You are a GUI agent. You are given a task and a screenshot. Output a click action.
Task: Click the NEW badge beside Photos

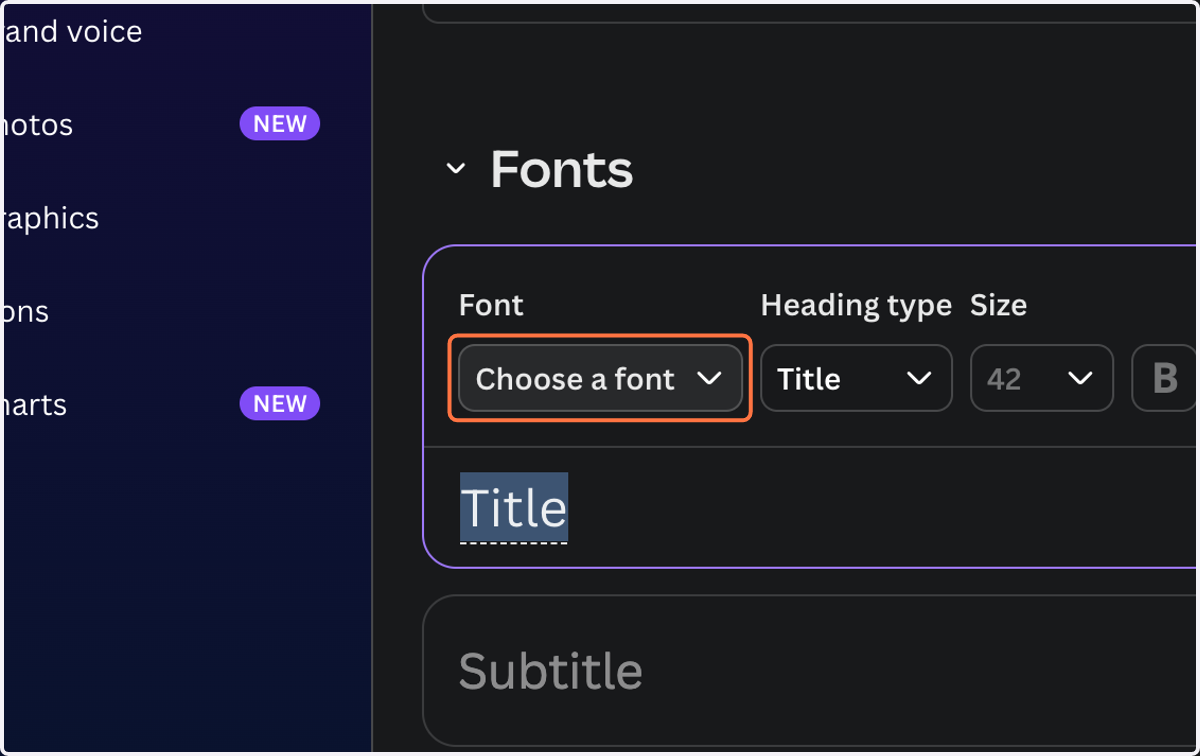(280, 124)
